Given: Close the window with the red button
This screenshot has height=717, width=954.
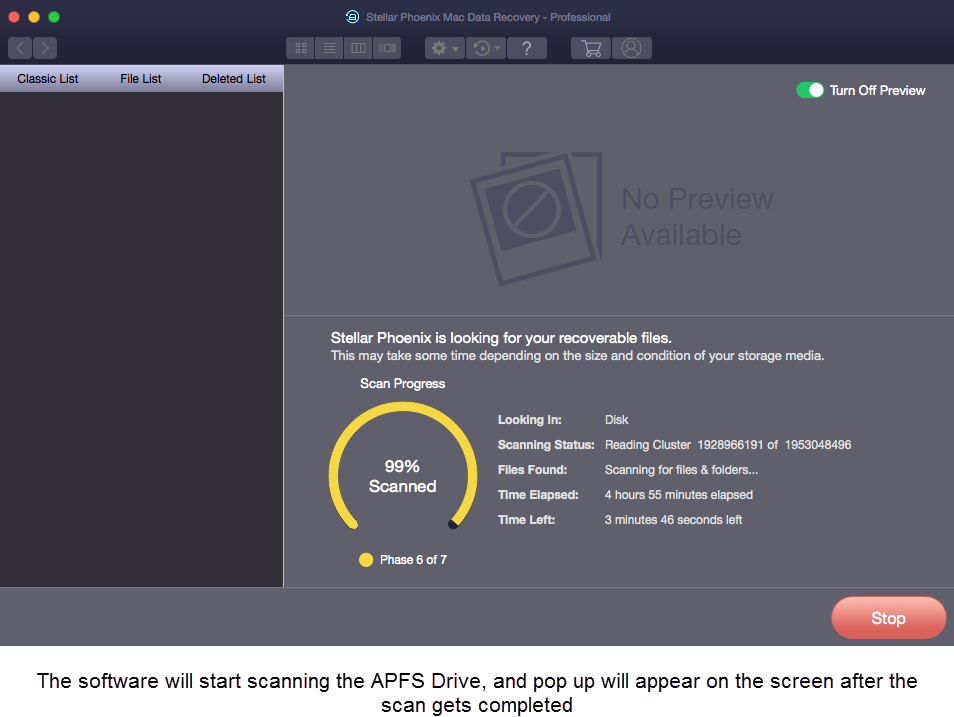Looking at the screenshot, I should [14, 17].
